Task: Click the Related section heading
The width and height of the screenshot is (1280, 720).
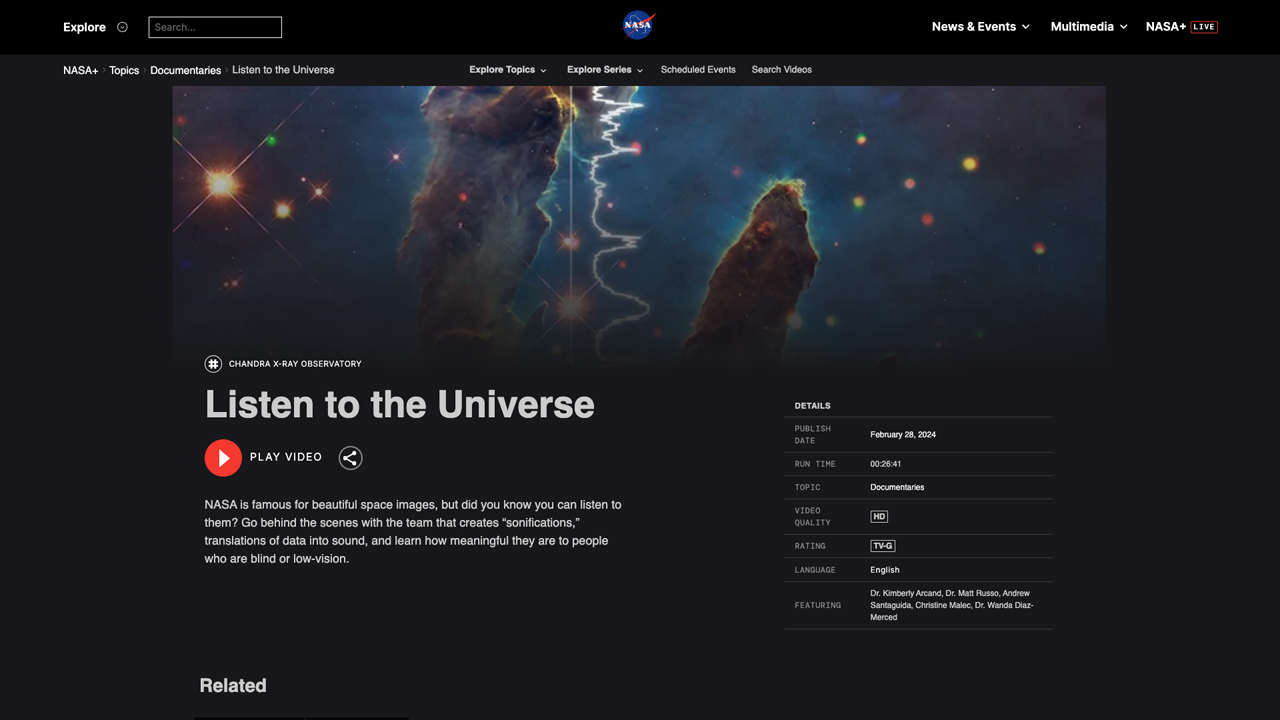Action: tap(233, 685)
